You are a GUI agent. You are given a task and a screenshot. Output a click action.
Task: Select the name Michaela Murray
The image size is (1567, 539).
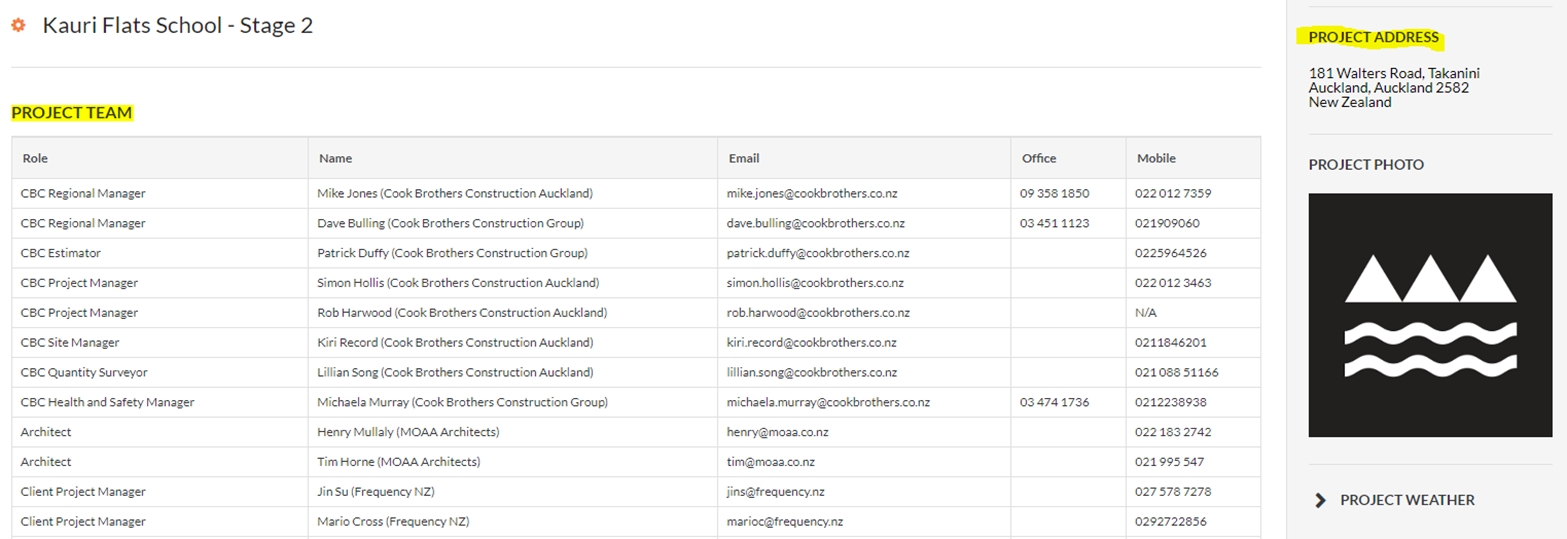click(363, 403)
